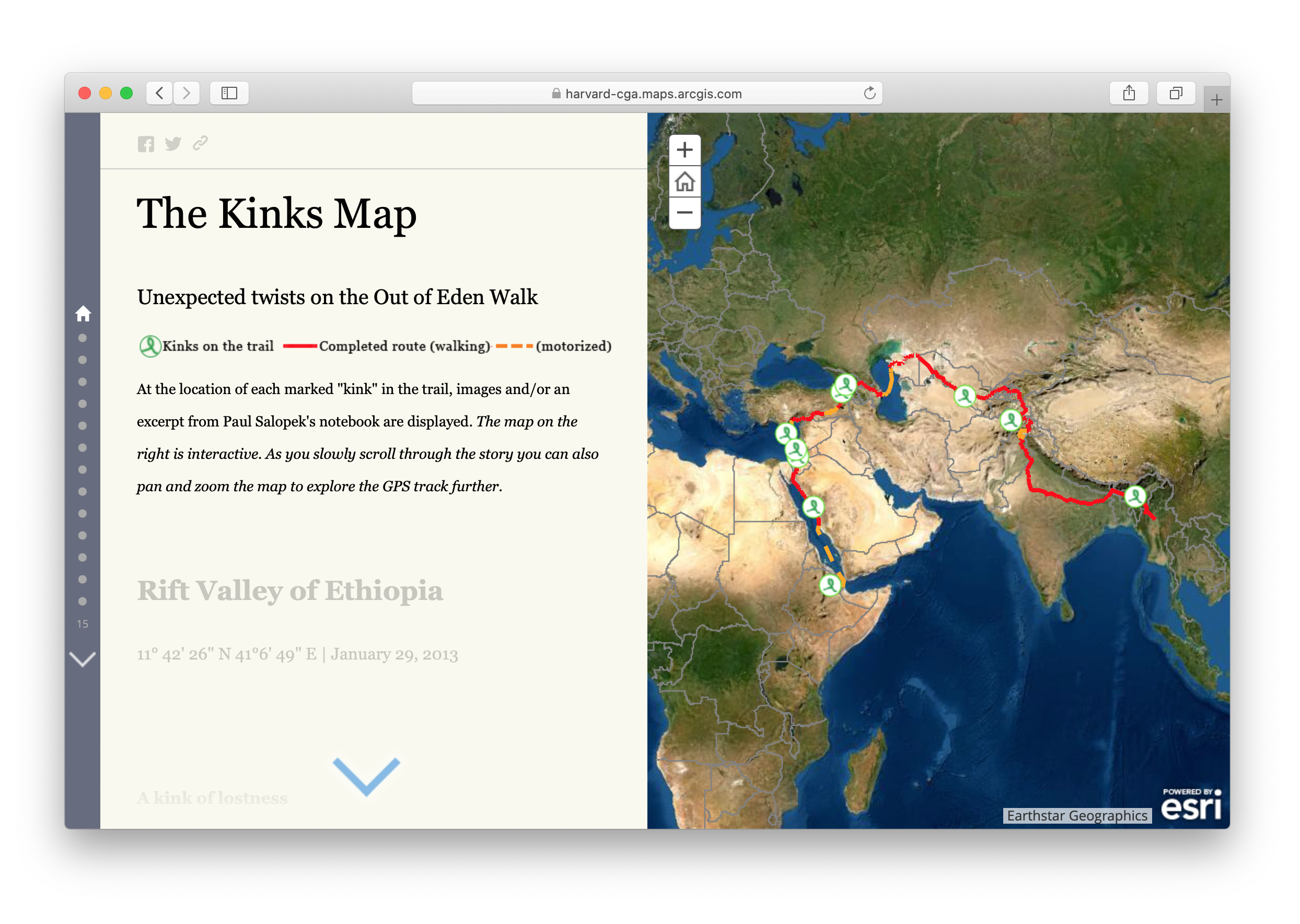Go back to previous page

tap(160, 94)
